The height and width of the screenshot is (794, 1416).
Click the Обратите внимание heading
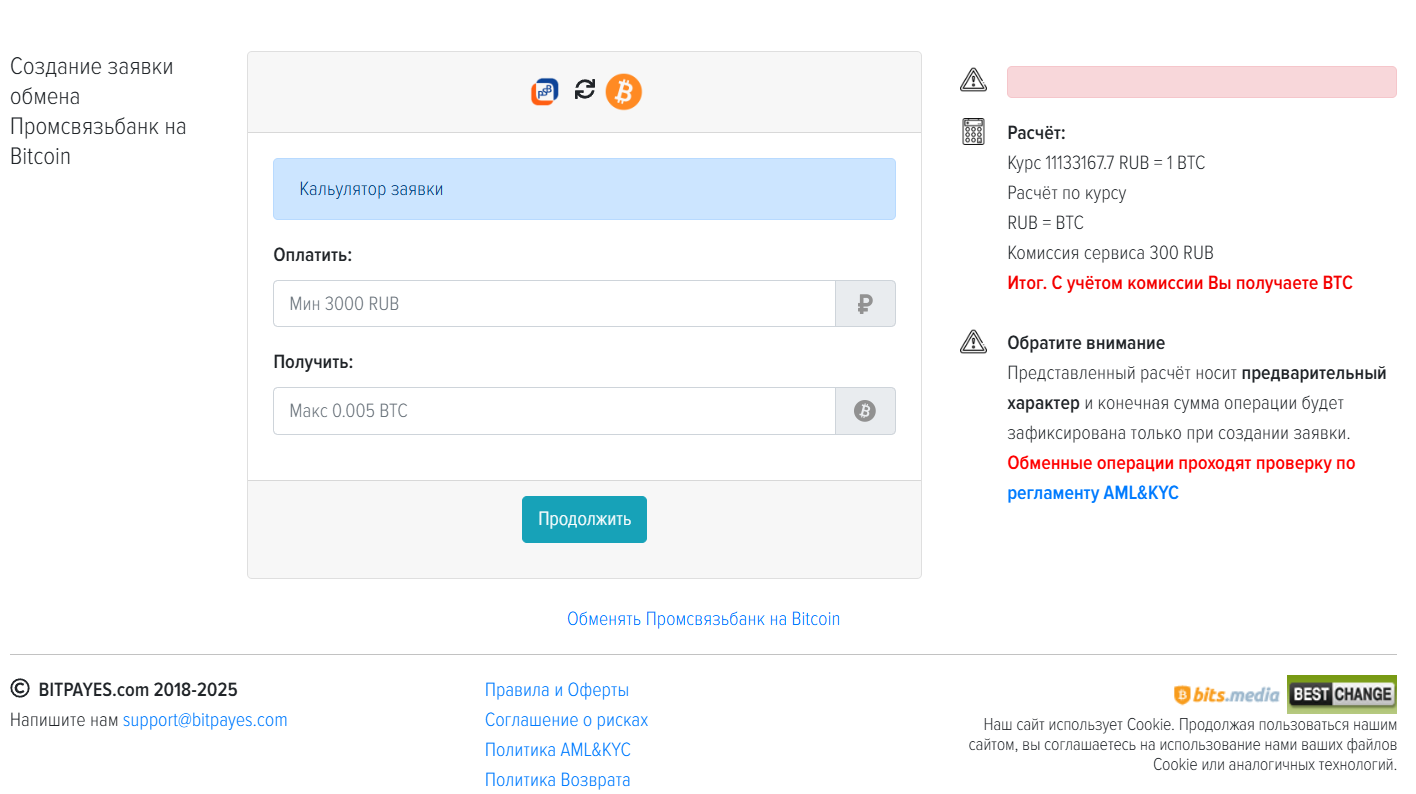click(x=1086, y=343)
